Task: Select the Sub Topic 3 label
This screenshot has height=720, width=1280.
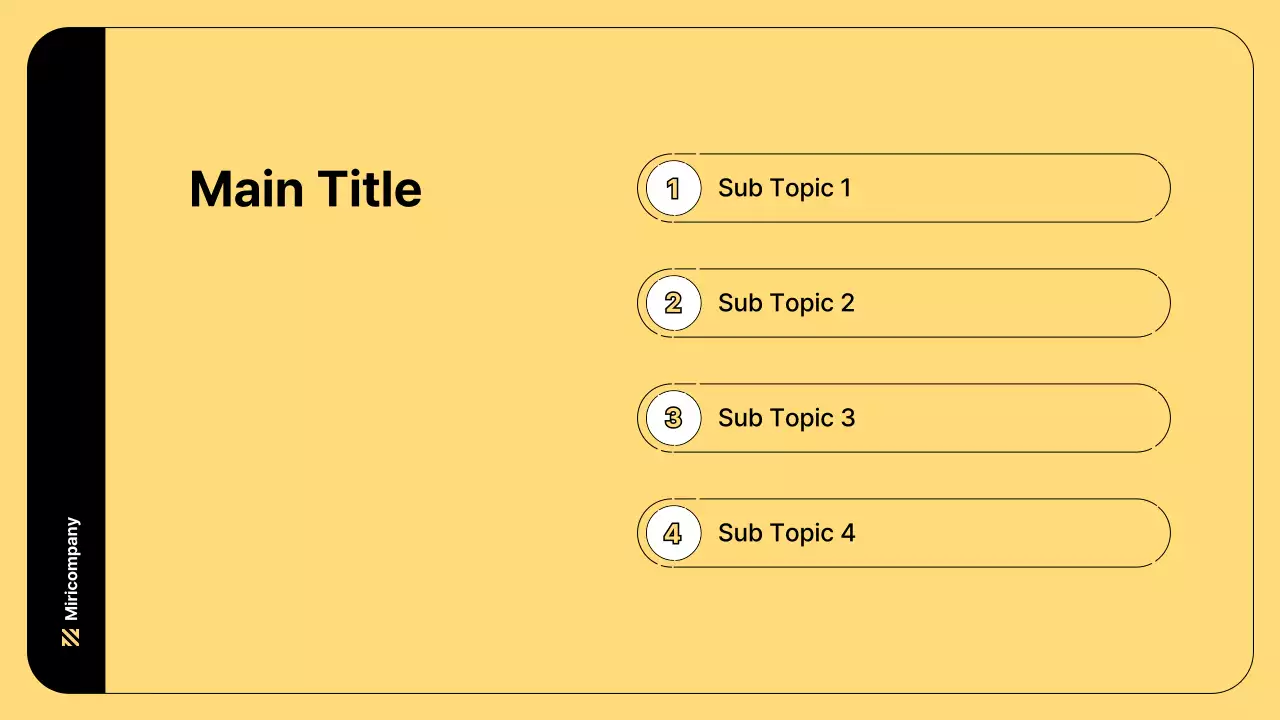Action: pos(786,418)
